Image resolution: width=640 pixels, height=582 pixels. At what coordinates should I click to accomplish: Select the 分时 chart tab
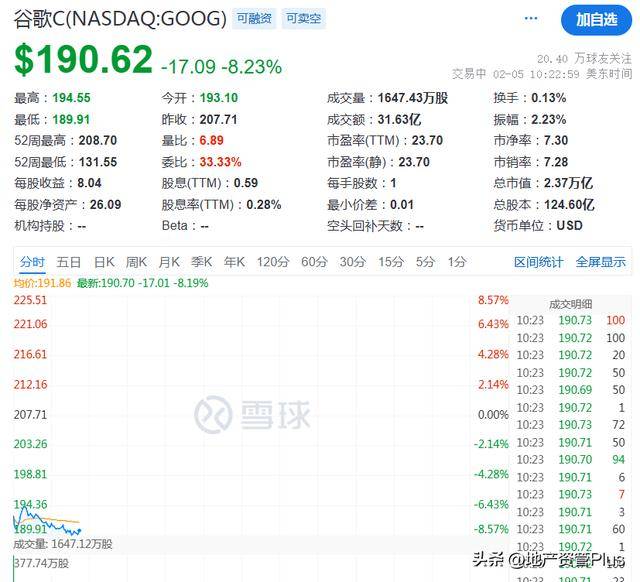tap(32, 262)
